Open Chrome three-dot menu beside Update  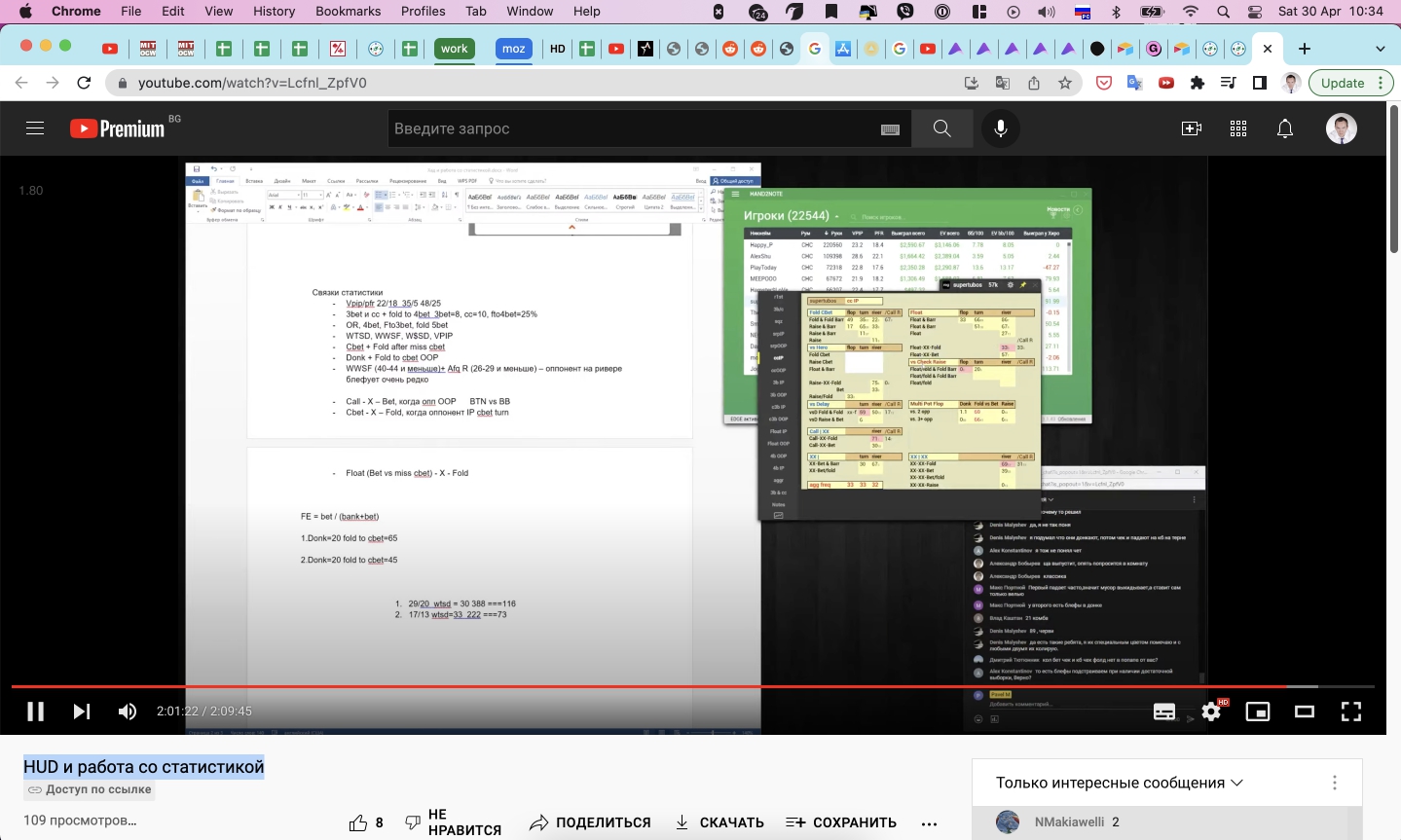click(x=1381, y=83)
